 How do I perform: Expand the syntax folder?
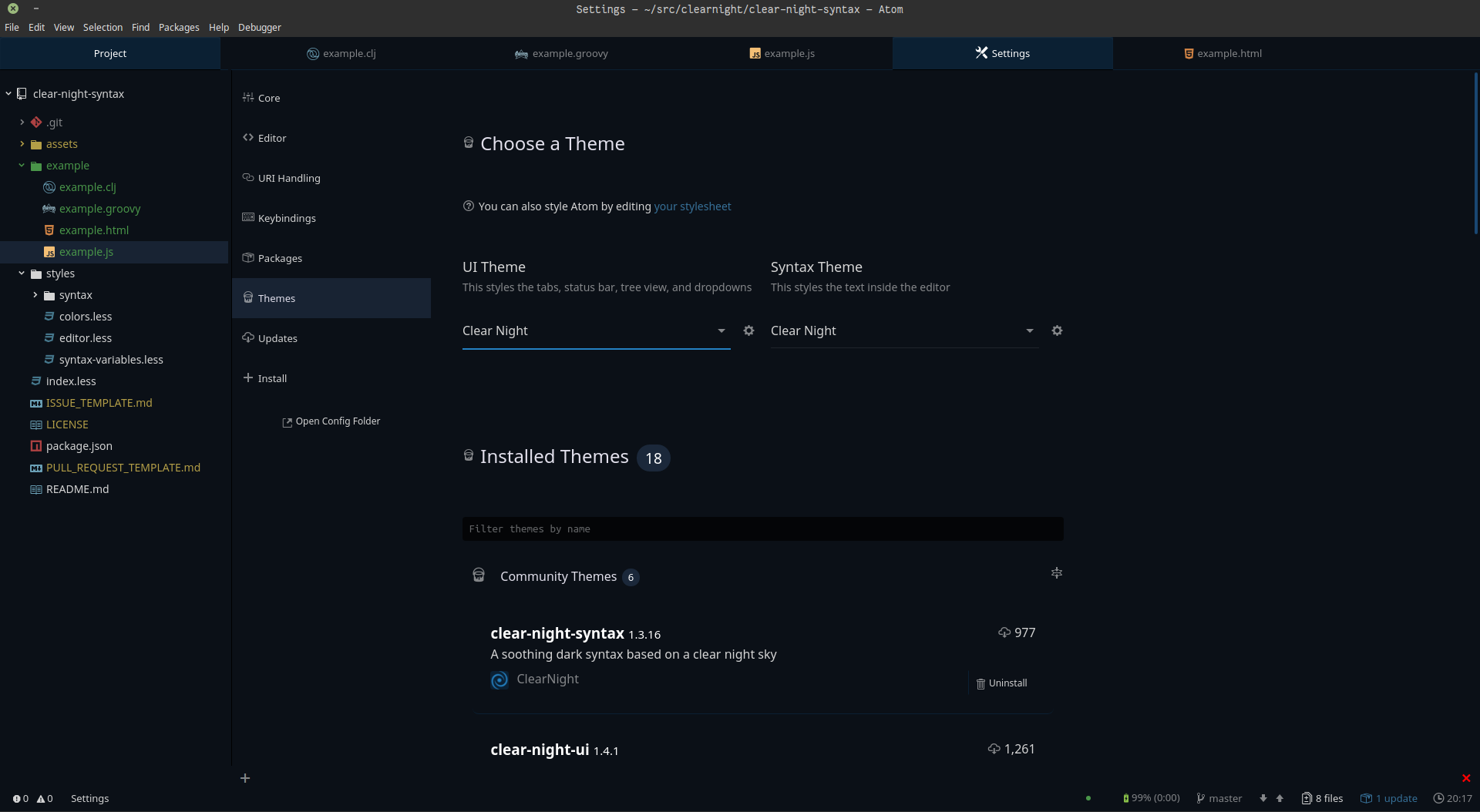coord(35,295)
